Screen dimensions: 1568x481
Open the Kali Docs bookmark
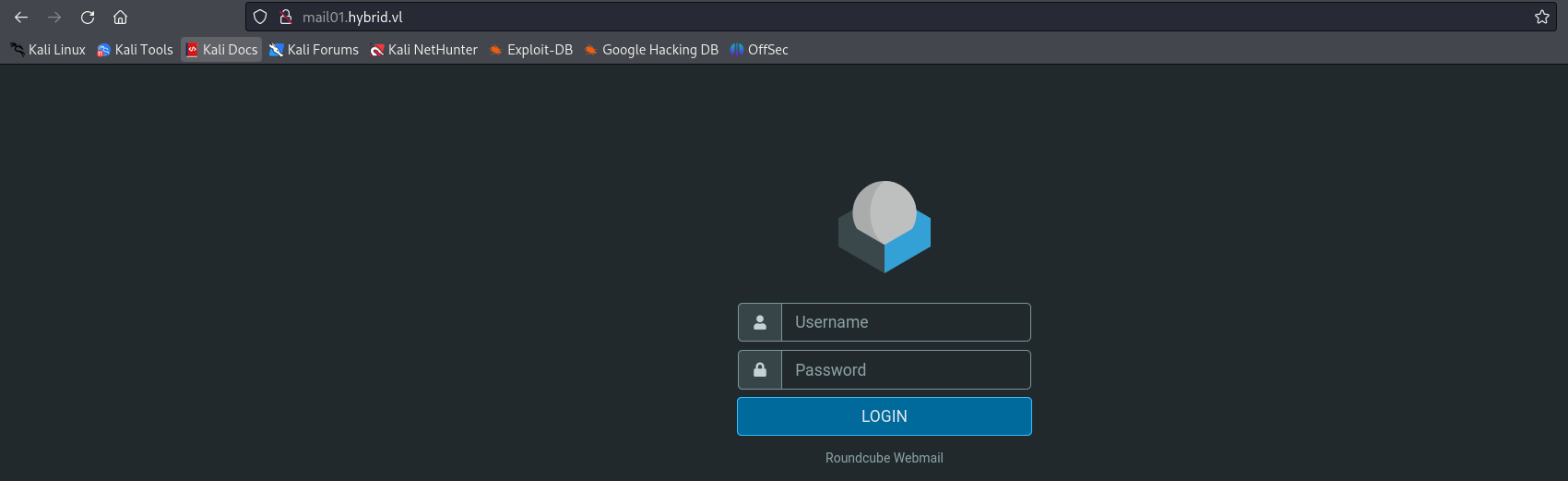pyautogui.click(x=221, y=50)
